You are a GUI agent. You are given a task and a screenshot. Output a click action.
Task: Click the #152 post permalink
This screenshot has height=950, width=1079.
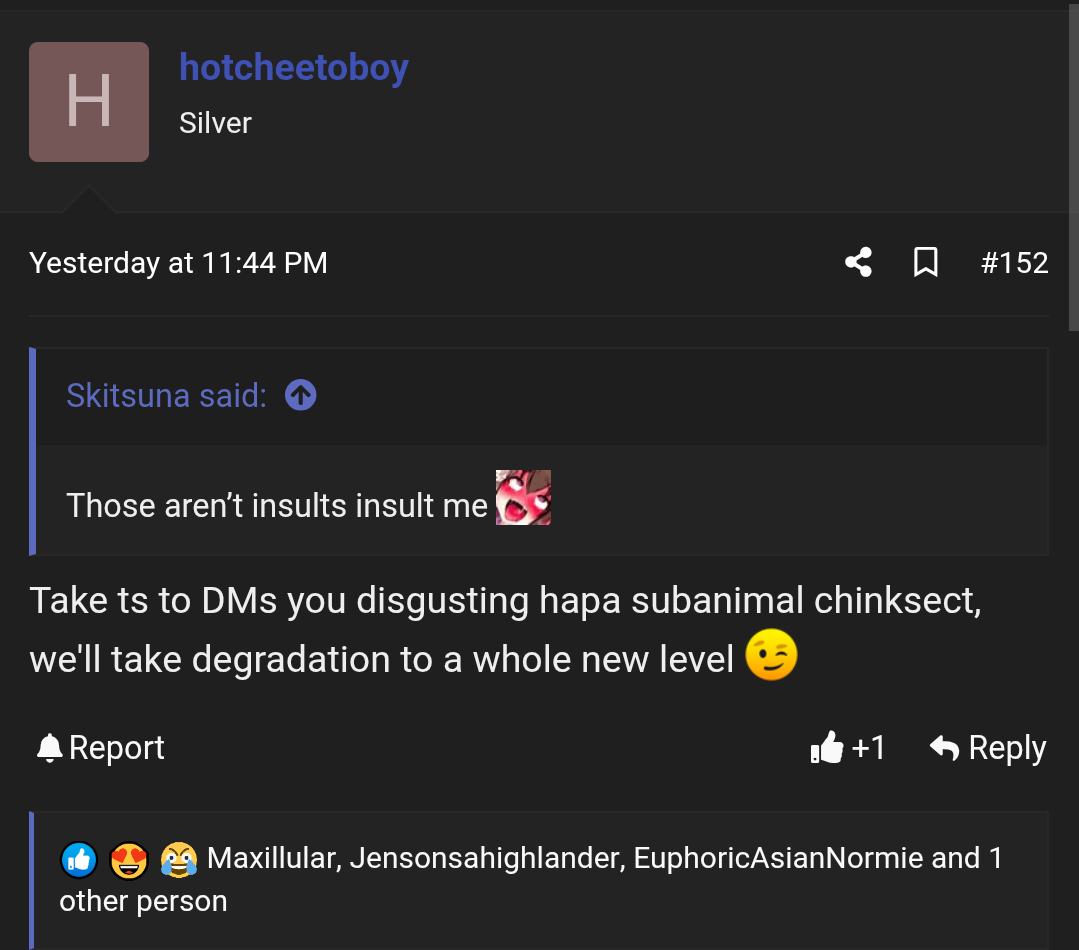(1015, 262)
